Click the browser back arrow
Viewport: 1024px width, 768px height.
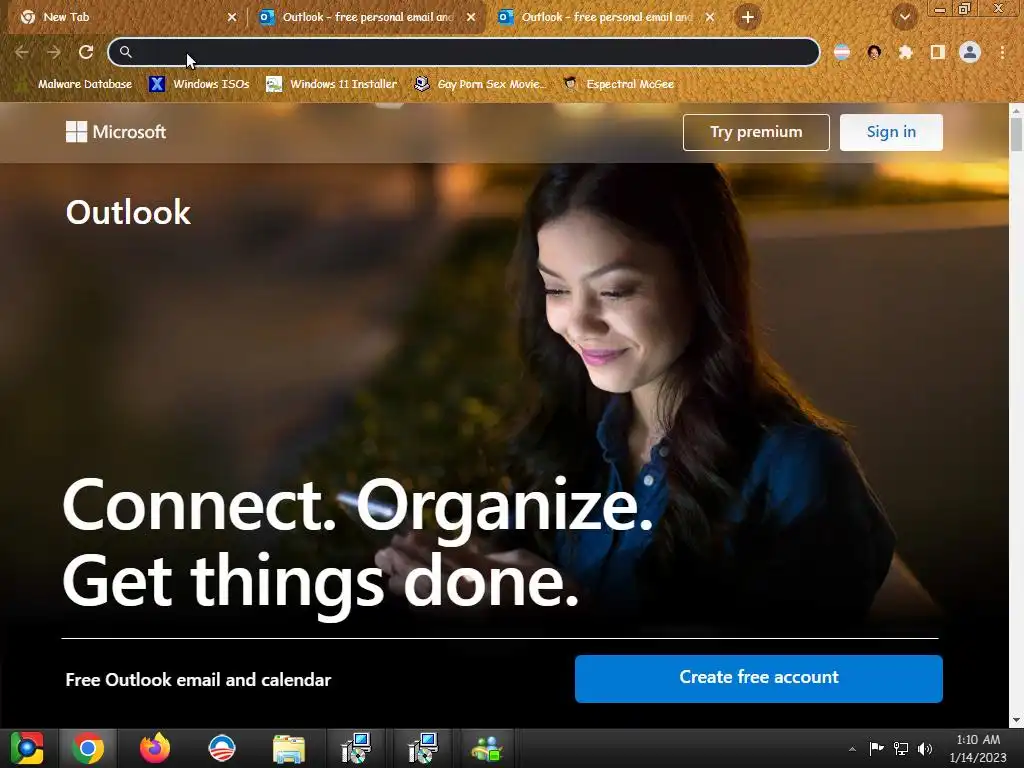22,52
